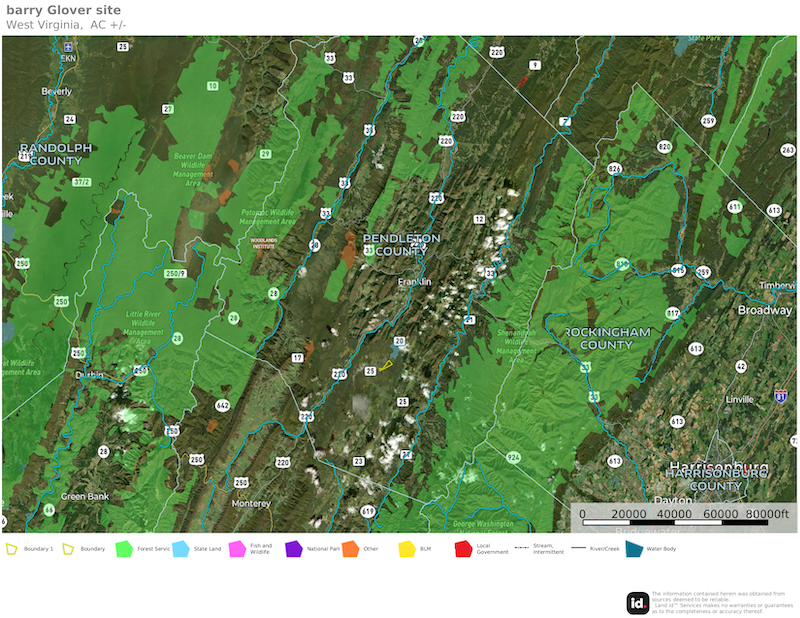Click the route 37/2 shield marker

[79, 182]
